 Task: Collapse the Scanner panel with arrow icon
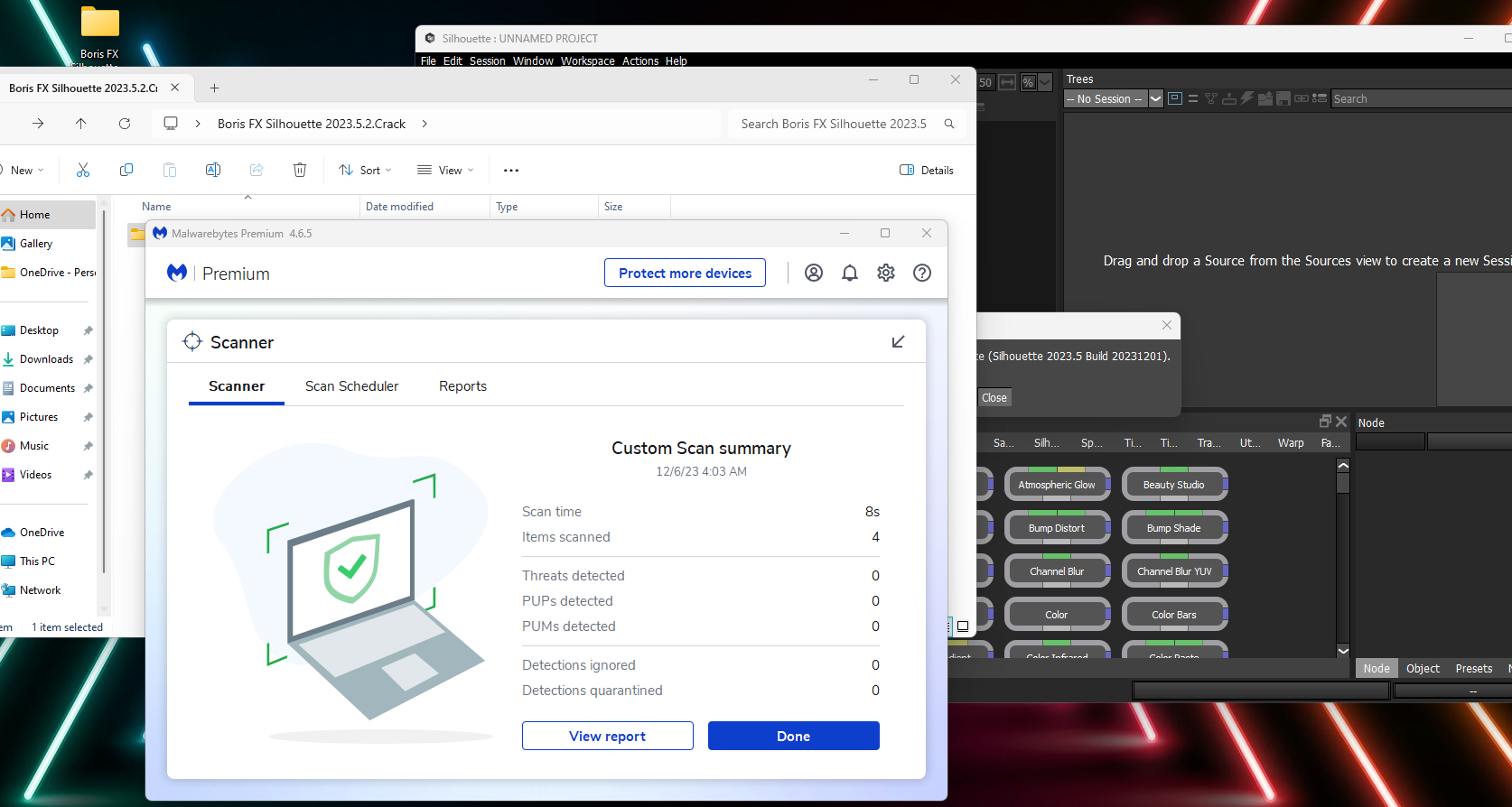pos(898,341)
